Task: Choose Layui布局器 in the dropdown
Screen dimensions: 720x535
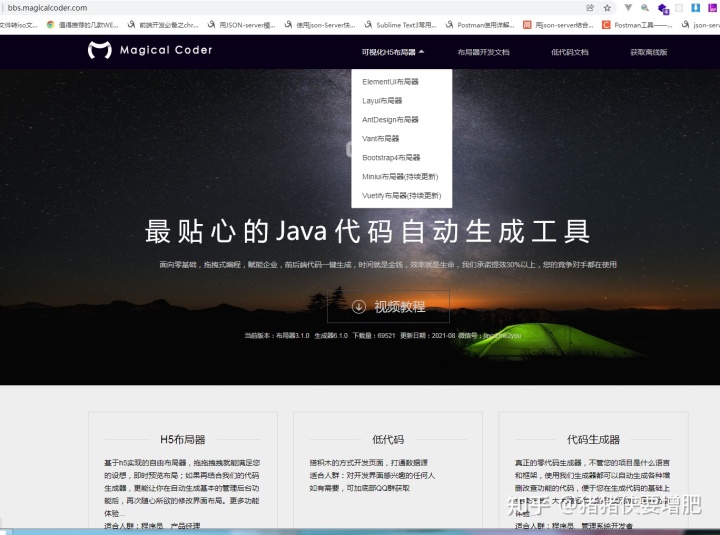Action: pos(382,101)
